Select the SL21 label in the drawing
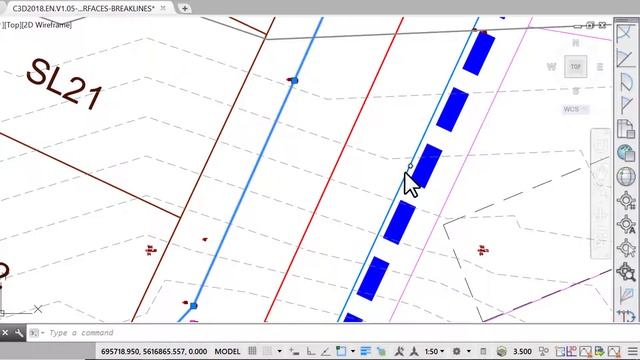The width and height of the screenshot is (640, 360). point(64,84)
